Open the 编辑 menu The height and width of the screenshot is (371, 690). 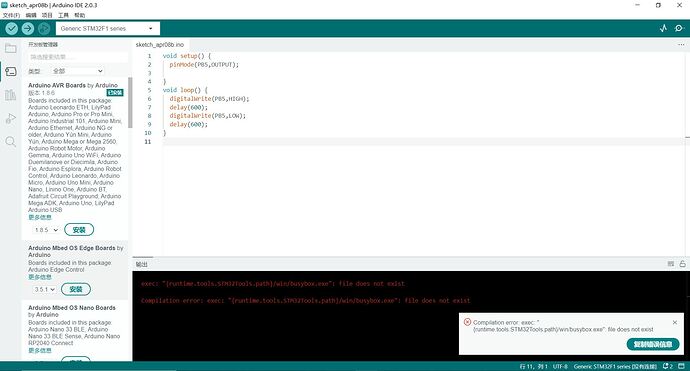[31, 15]
